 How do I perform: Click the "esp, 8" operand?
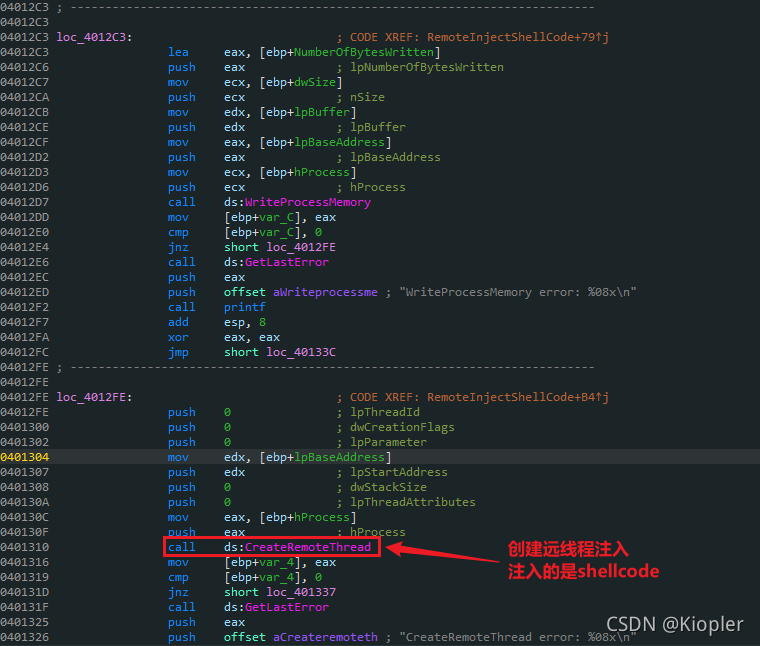pyautogui.click(x=245, y=322)
